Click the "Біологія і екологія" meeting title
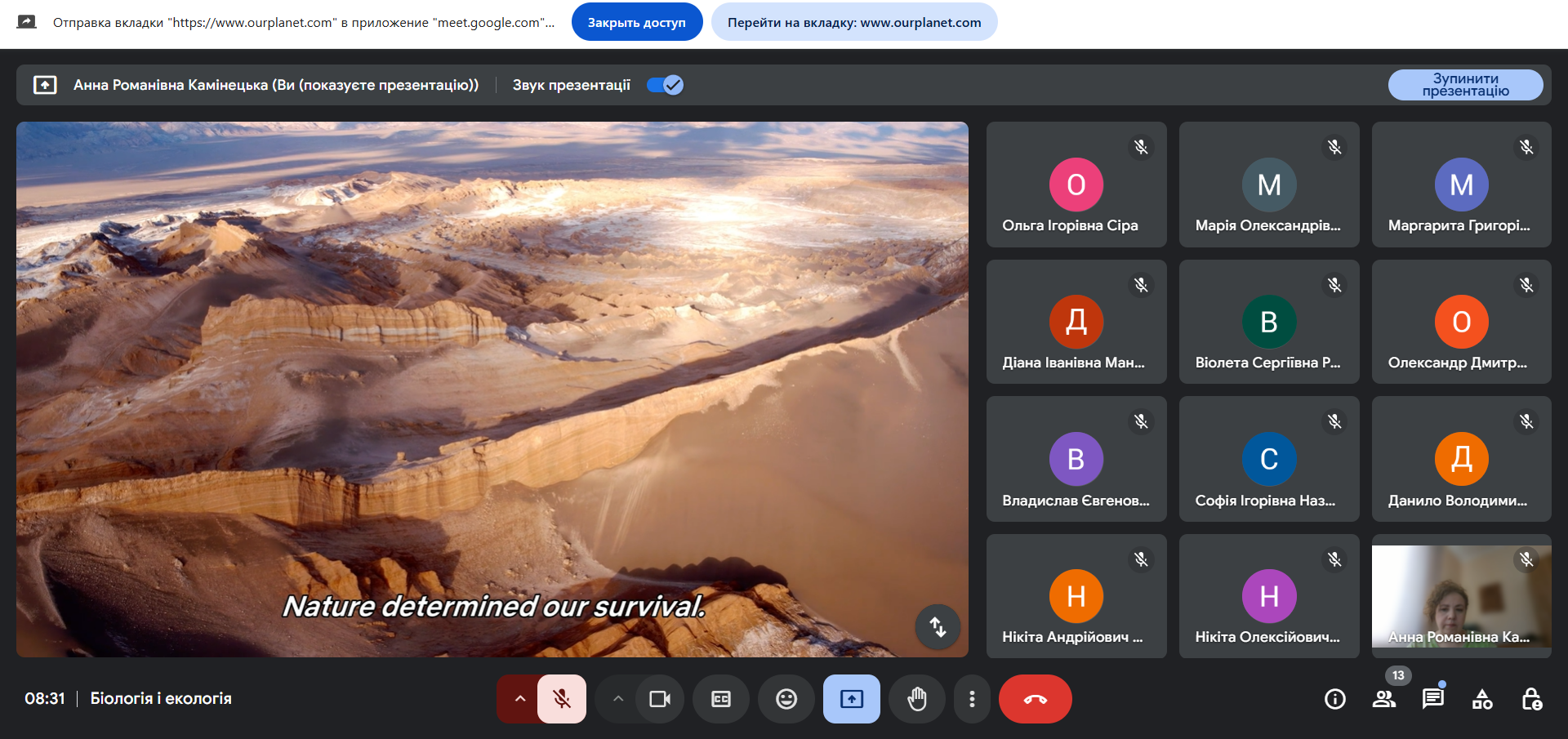The height and width of the screenshot is (739, 1568). point(161,698)
